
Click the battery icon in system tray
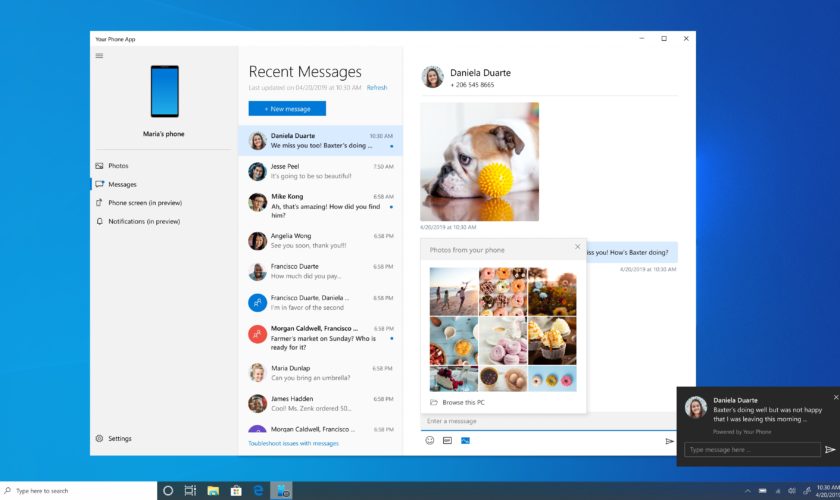click(x=762, y=491)
